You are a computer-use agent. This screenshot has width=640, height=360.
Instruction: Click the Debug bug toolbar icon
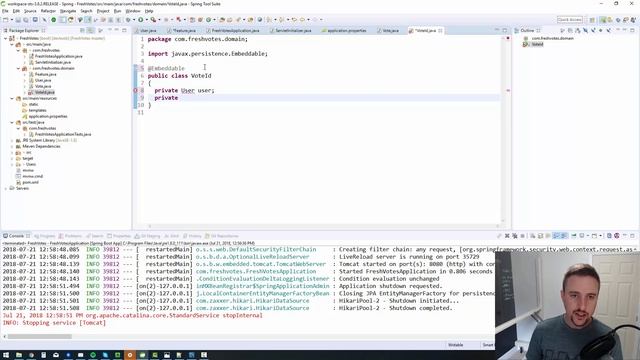pyautogui.click(x=128, y=20)
